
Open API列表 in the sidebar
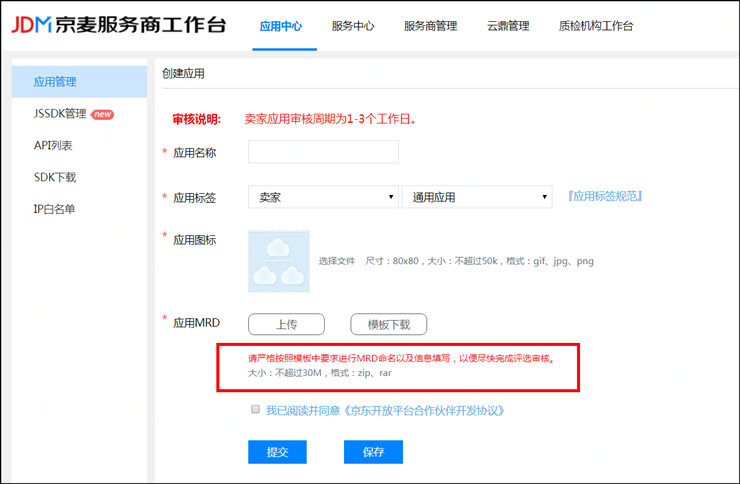[x=53, y=145]
